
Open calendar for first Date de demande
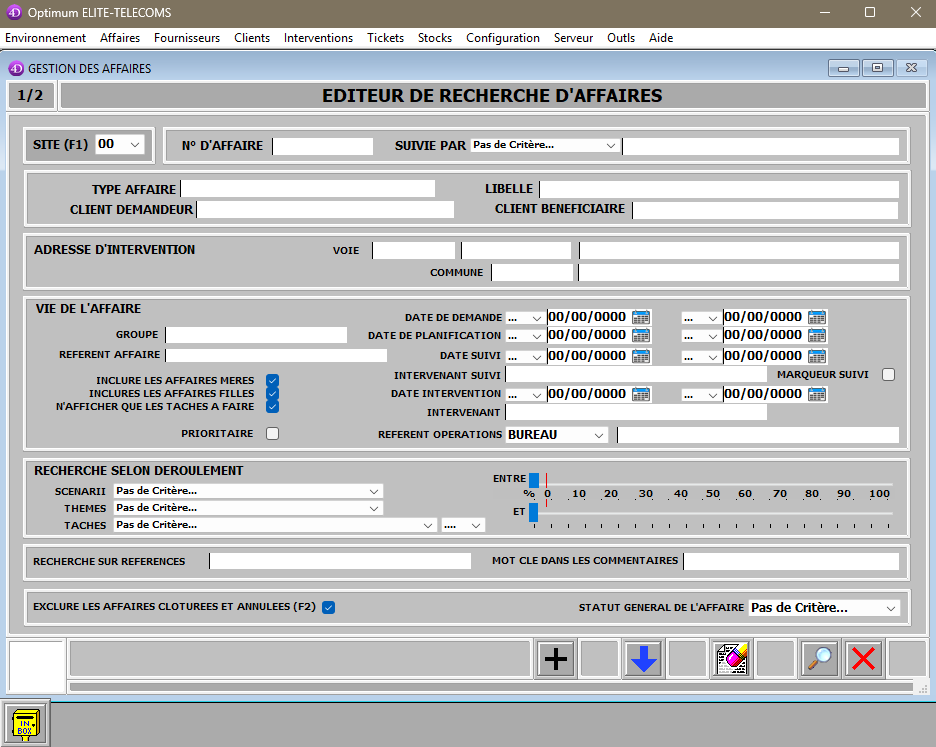click(641, 317)
